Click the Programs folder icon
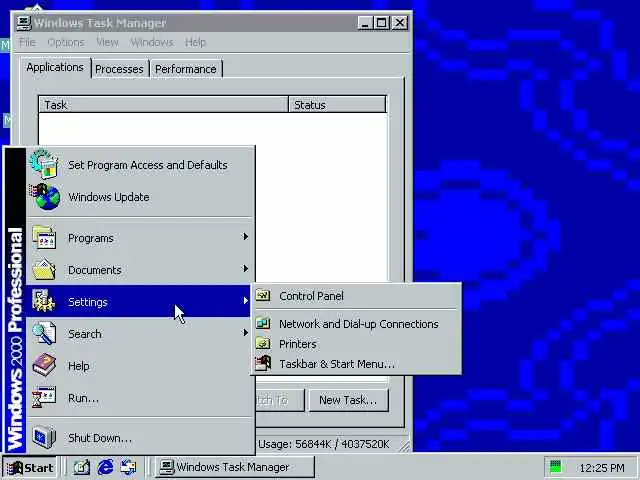 (44, 238)
